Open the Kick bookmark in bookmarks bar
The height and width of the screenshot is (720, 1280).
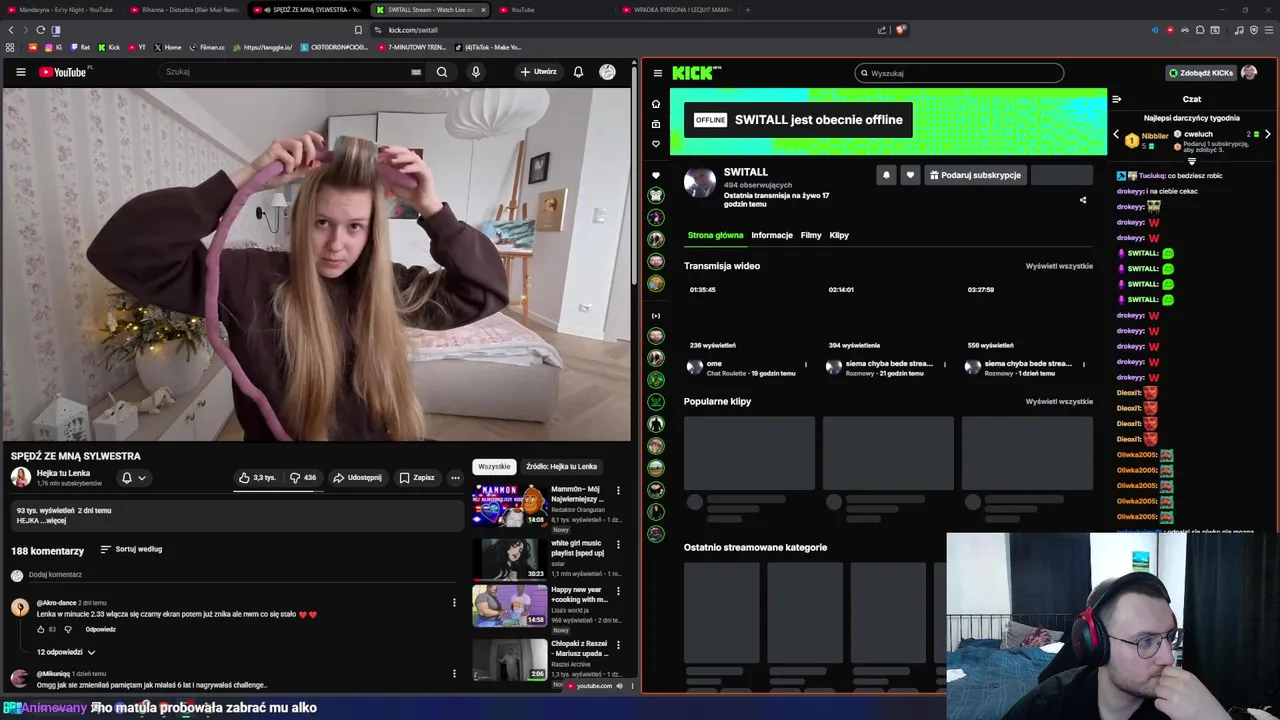(110, 47)
